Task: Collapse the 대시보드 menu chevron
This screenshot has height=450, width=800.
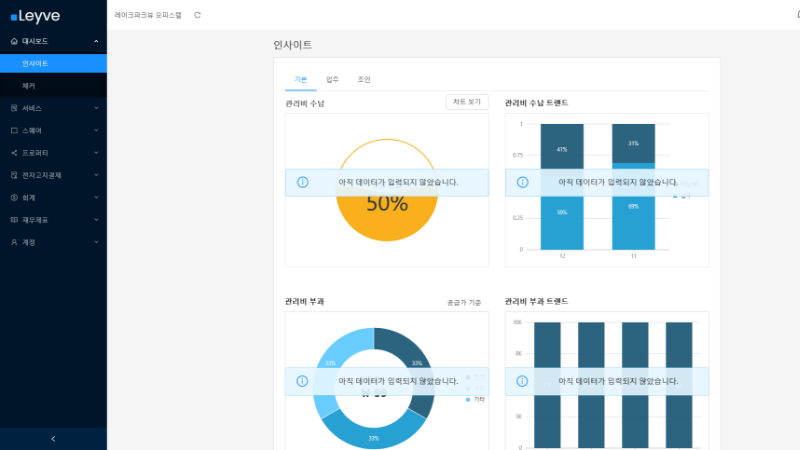Action: tap(96, 41)
